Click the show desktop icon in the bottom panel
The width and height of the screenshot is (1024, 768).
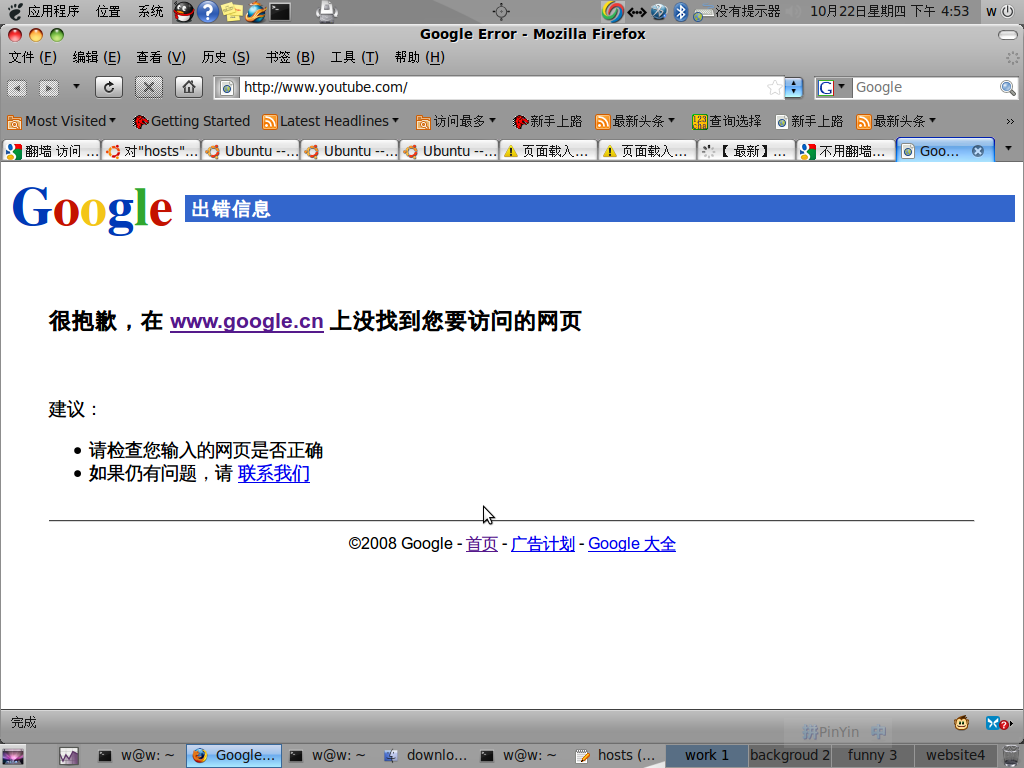(x=12, y=756)
